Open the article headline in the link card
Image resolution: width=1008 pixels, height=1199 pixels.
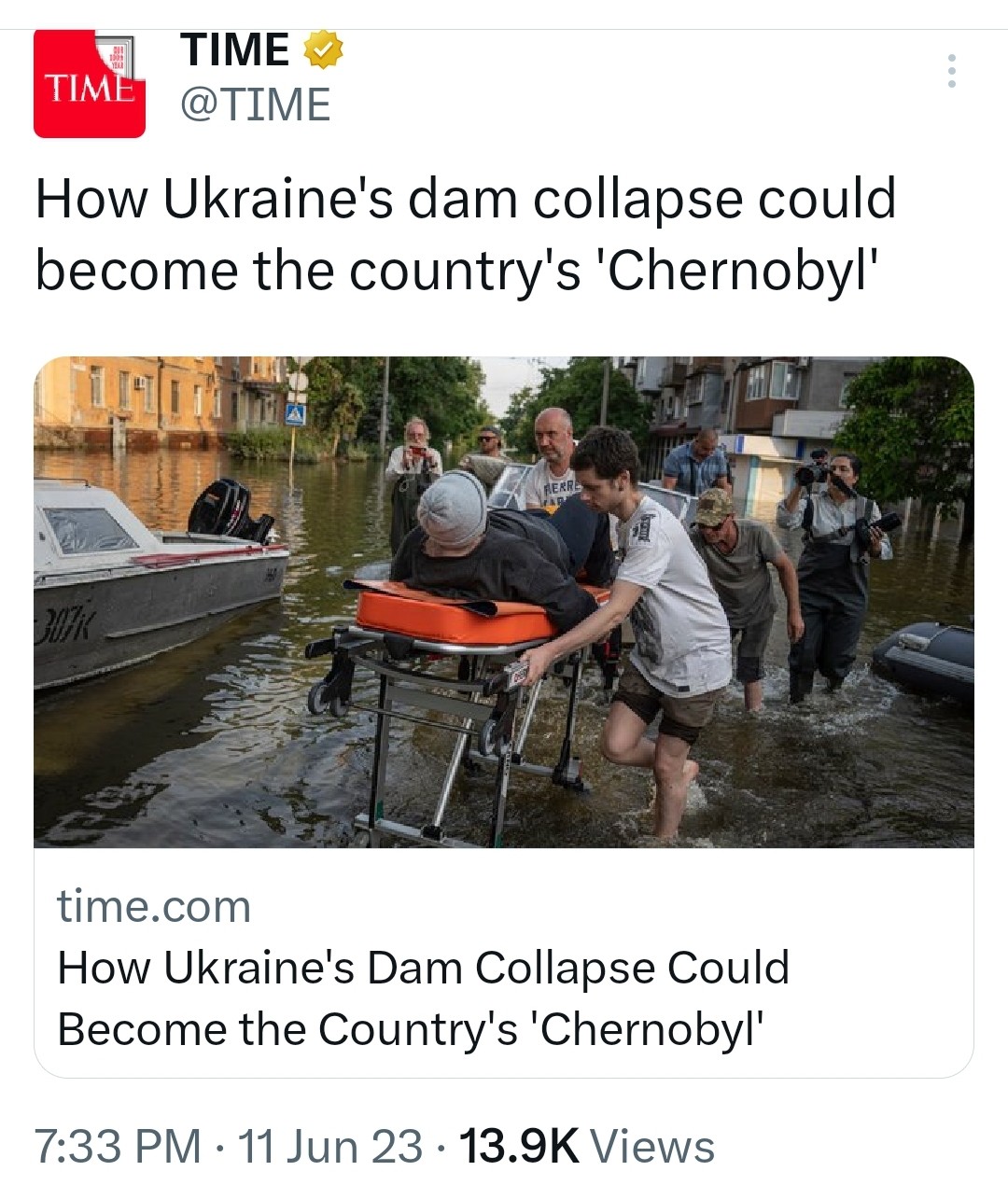point(423,998)
